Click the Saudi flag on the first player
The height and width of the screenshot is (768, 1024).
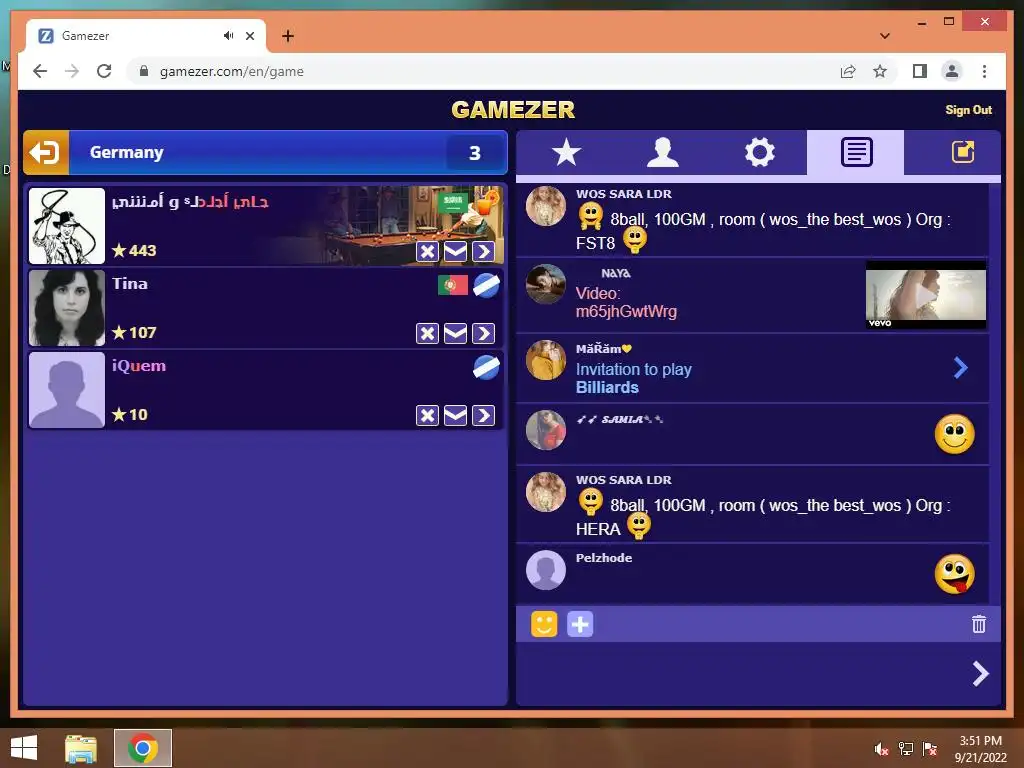453,202
